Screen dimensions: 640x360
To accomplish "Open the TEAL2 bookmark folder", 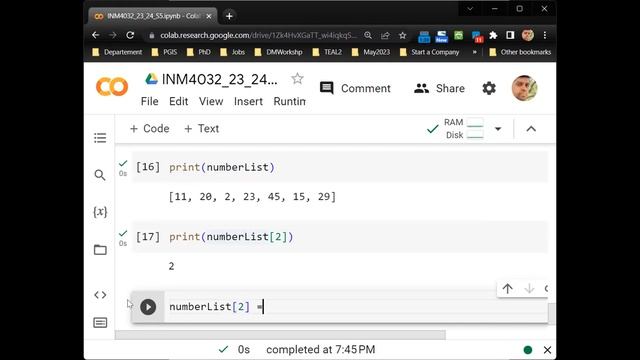I will (x=327, y=52).
